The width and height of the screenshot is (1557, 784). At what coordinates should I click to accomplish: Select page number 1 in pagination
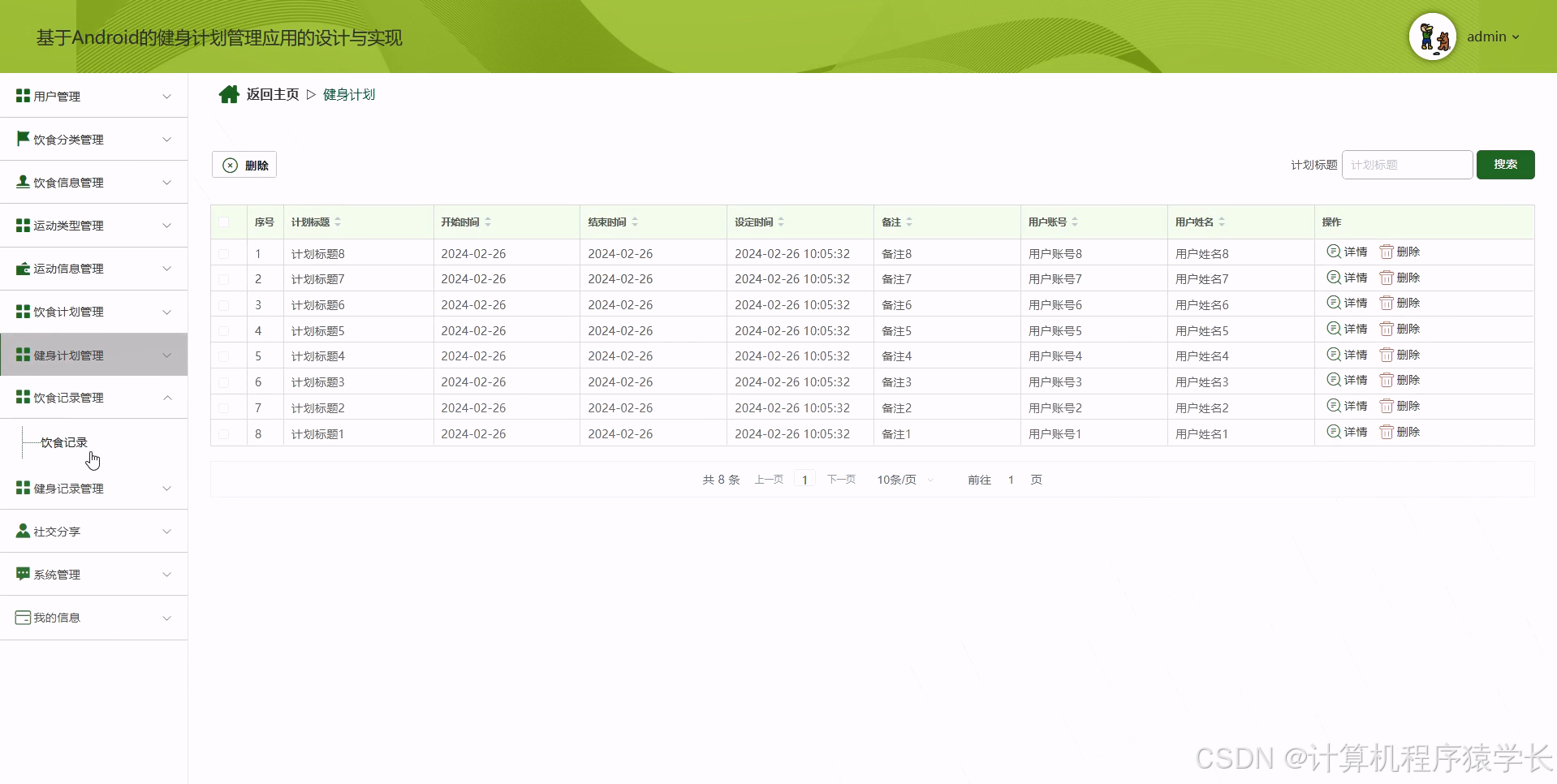804,480
